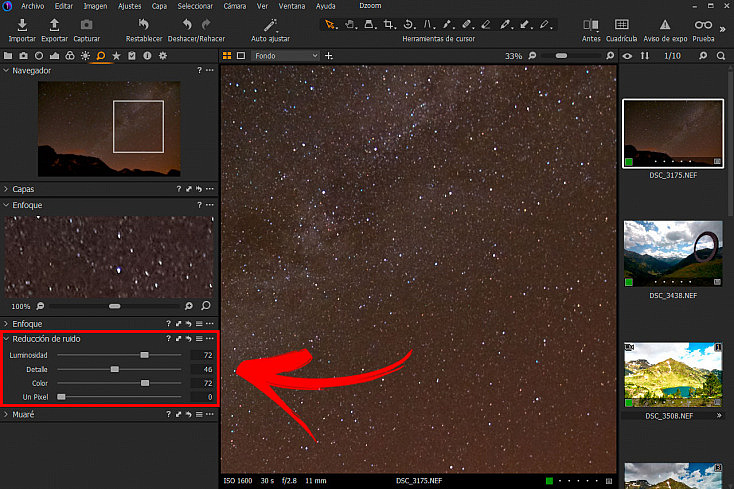The width and height of the screenshot is (734, 489).
Task: Open the star adjustments tool tab
Action: click(116, 56)
